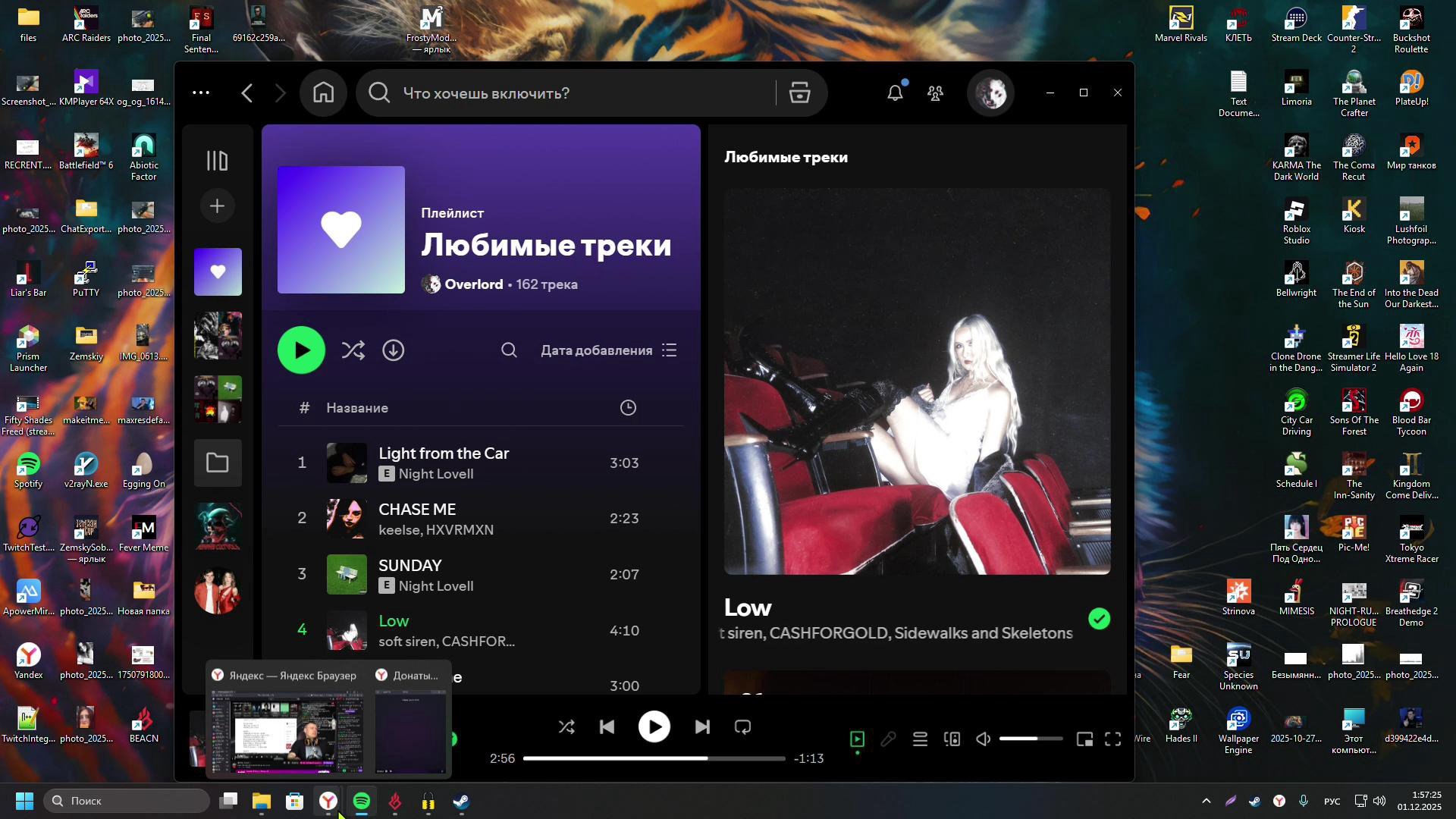Click the green playlist Play button
The image size is (1456, 819).
pyautogui.click(x=301, y=350)
